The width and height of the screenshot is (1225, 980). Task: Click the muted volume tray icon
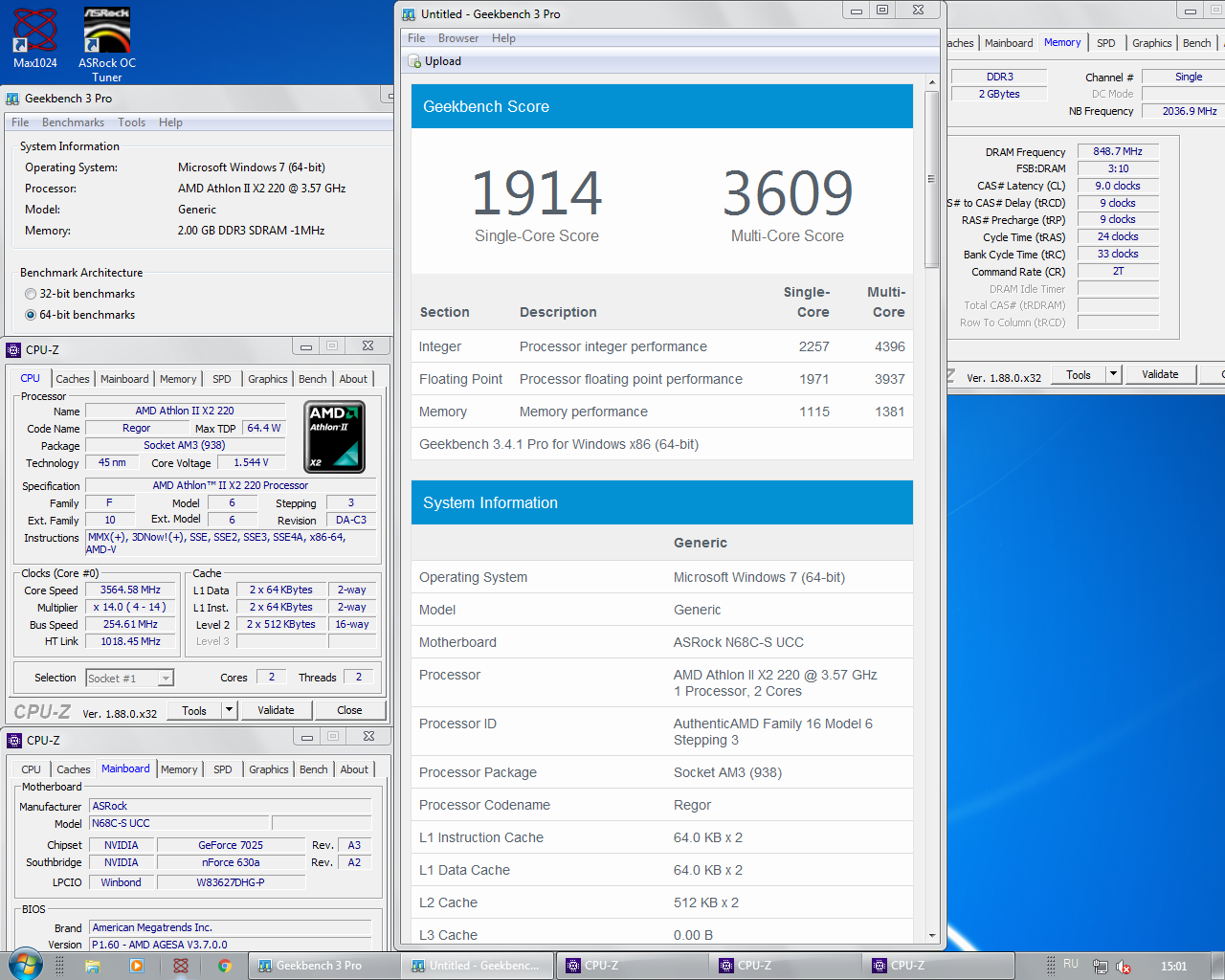[x=1124, y=967]
